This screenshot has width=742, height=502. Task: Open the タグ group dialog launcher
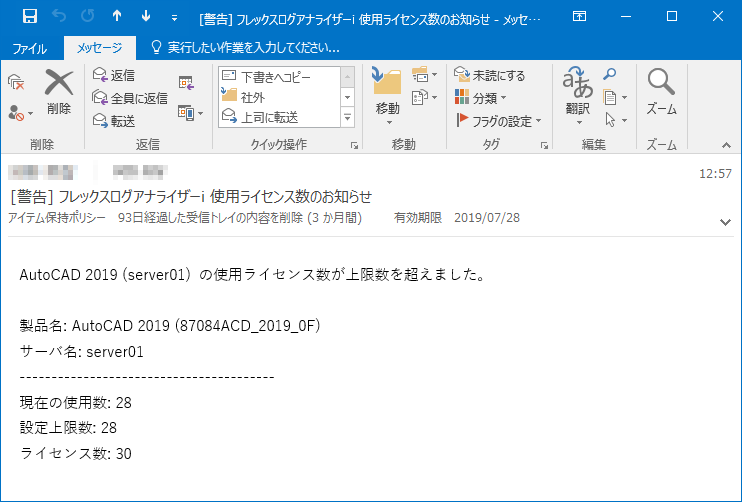click(x=545, y=146)
